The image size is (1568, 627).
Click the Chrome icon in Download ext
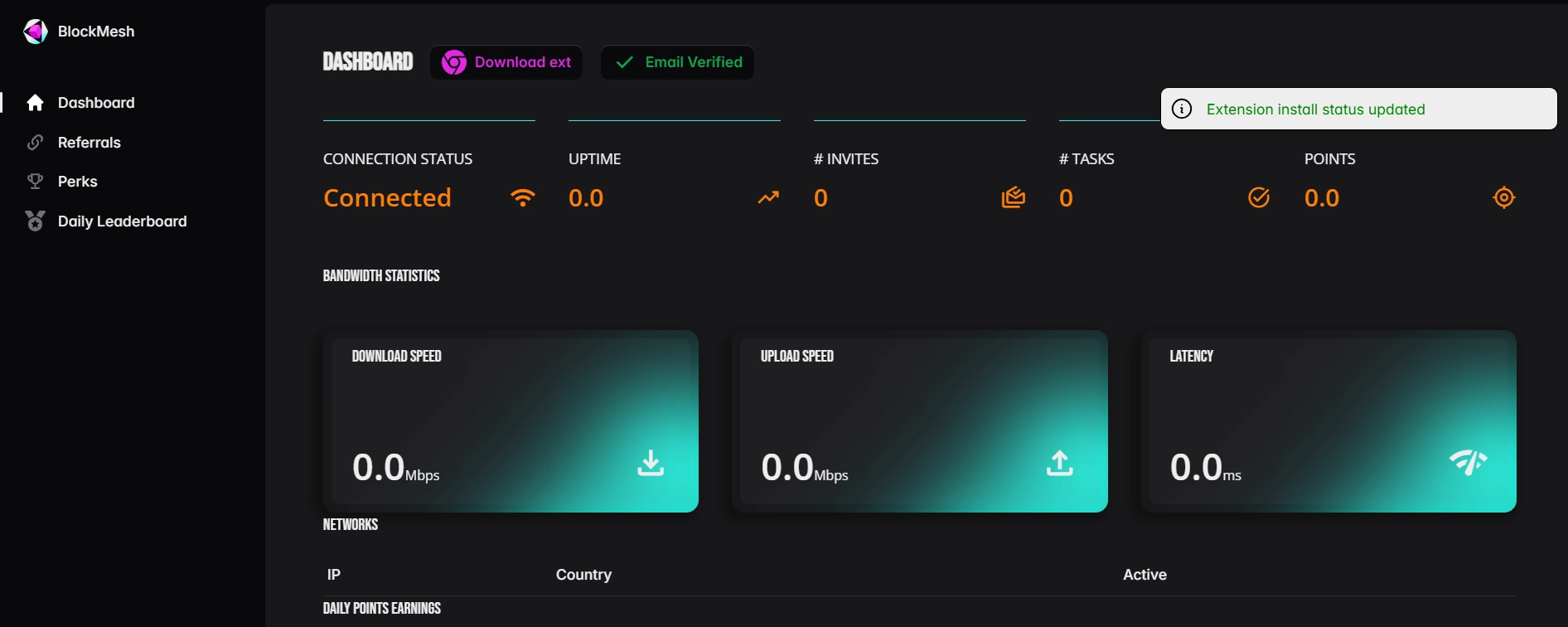[454, 62]
